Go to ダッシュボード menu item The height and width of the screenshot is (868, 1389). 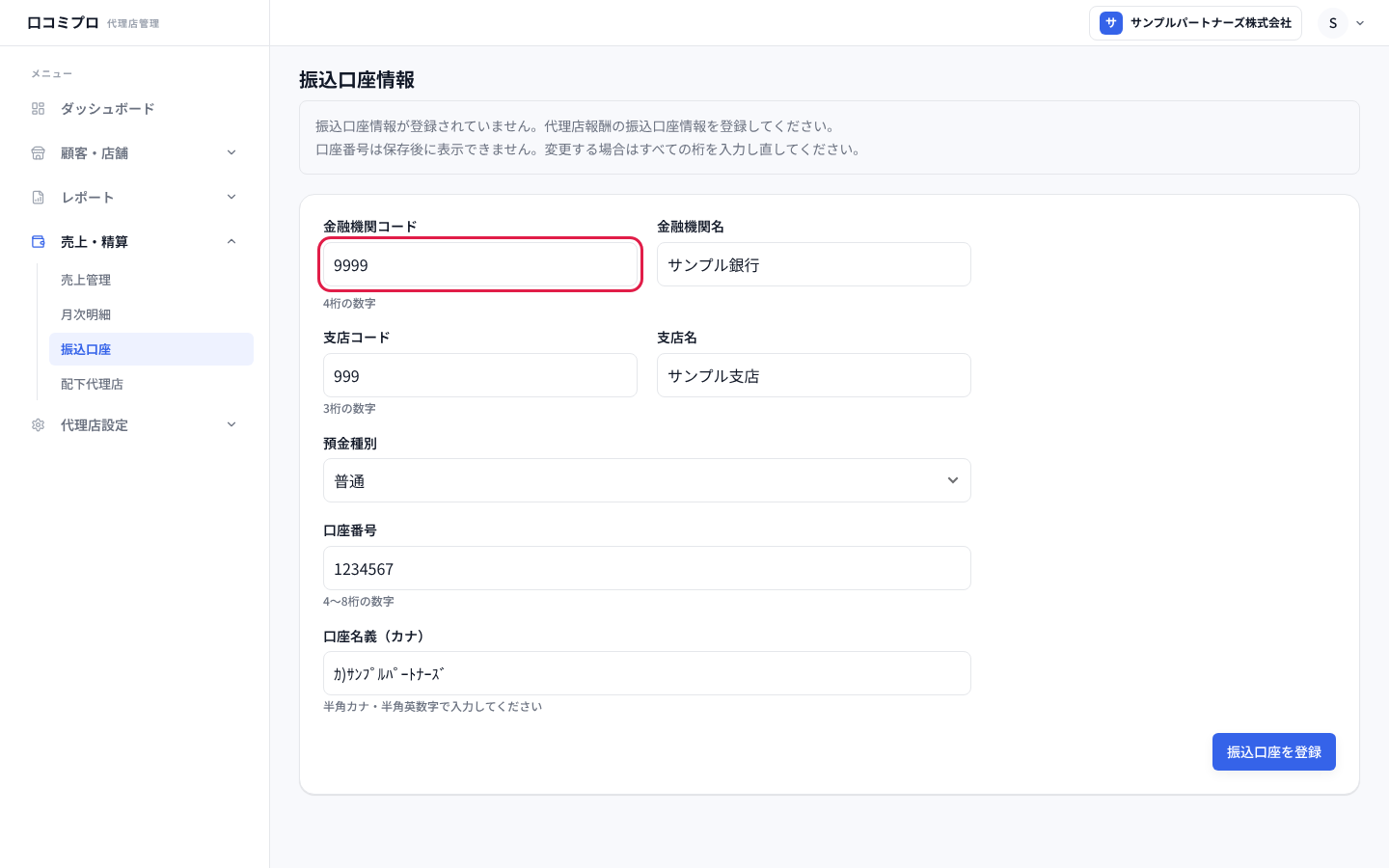click(x=135, y=109)
